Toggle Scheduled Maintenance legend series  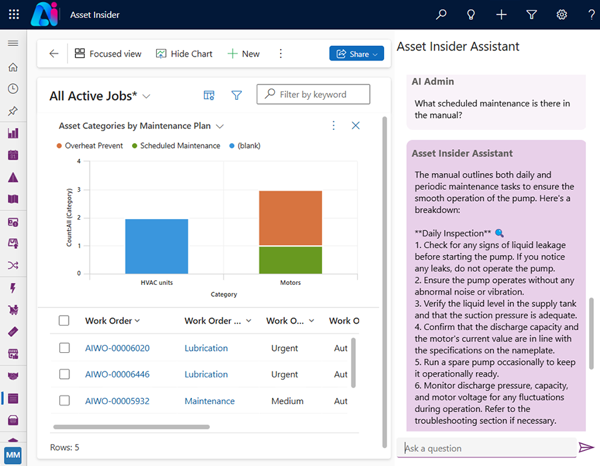tap(176, 146)
